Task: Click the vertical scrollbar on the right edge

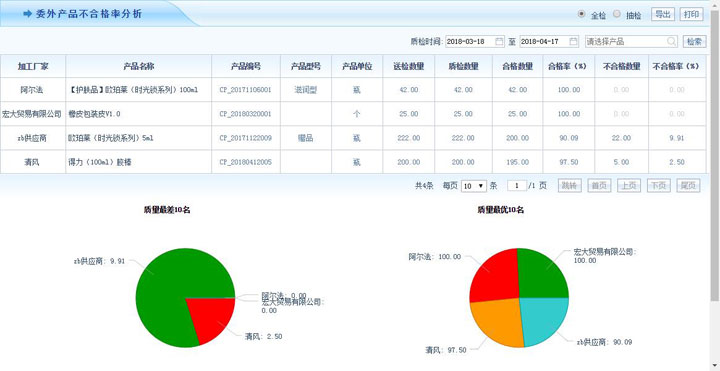Action: (715, 156)
